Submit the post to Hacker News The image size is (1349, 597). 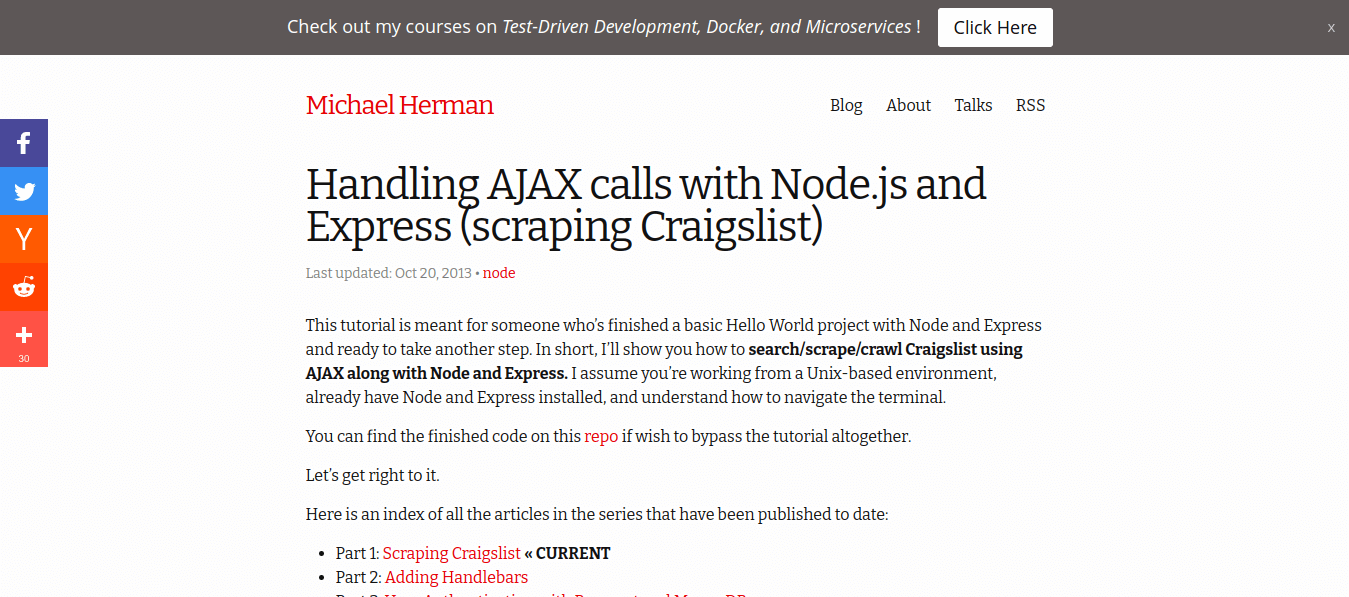point(24,238)
